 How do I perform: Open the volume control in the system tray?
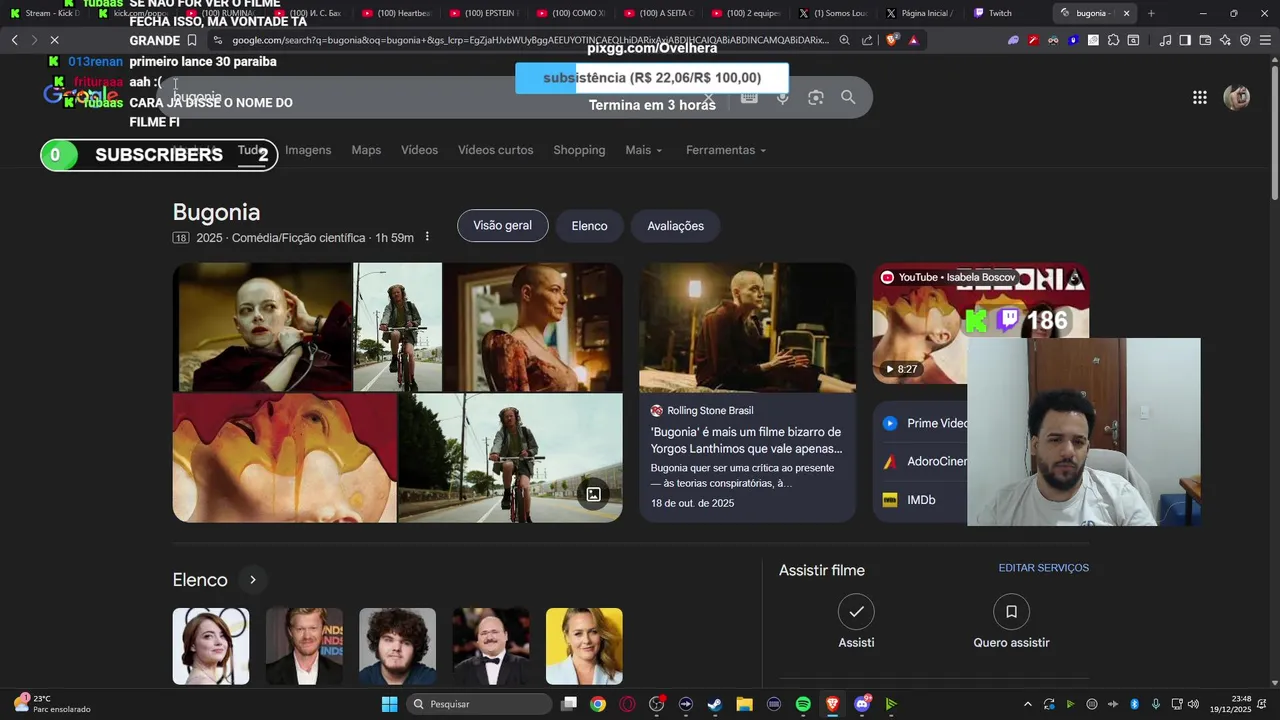tap(1192, 704)
